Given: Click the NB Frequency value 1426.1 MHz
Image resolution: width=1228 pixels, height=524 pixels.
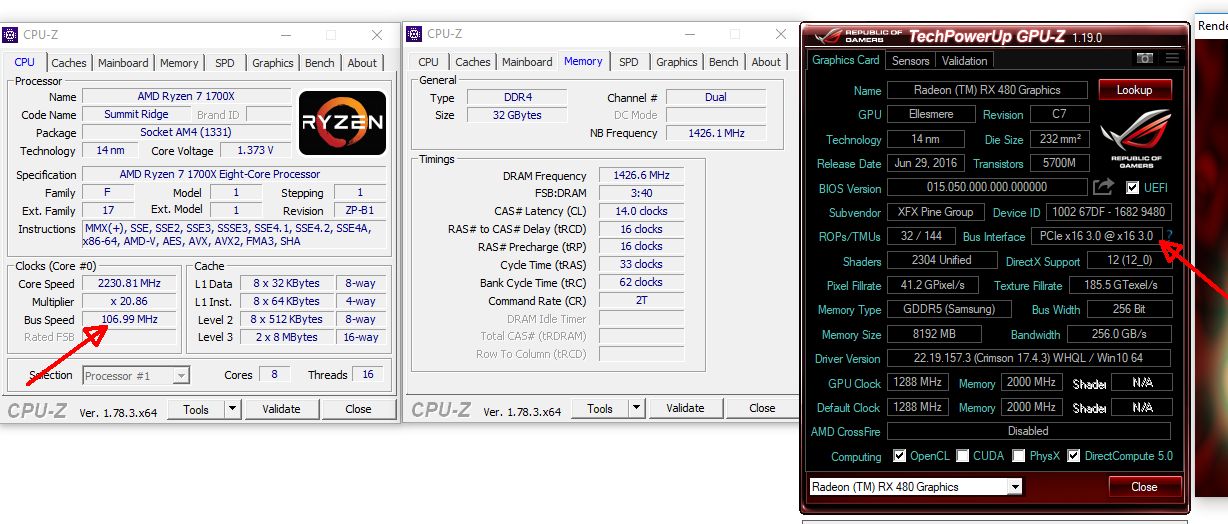Looking at the screenshot, I should click(x=716, y=133).
